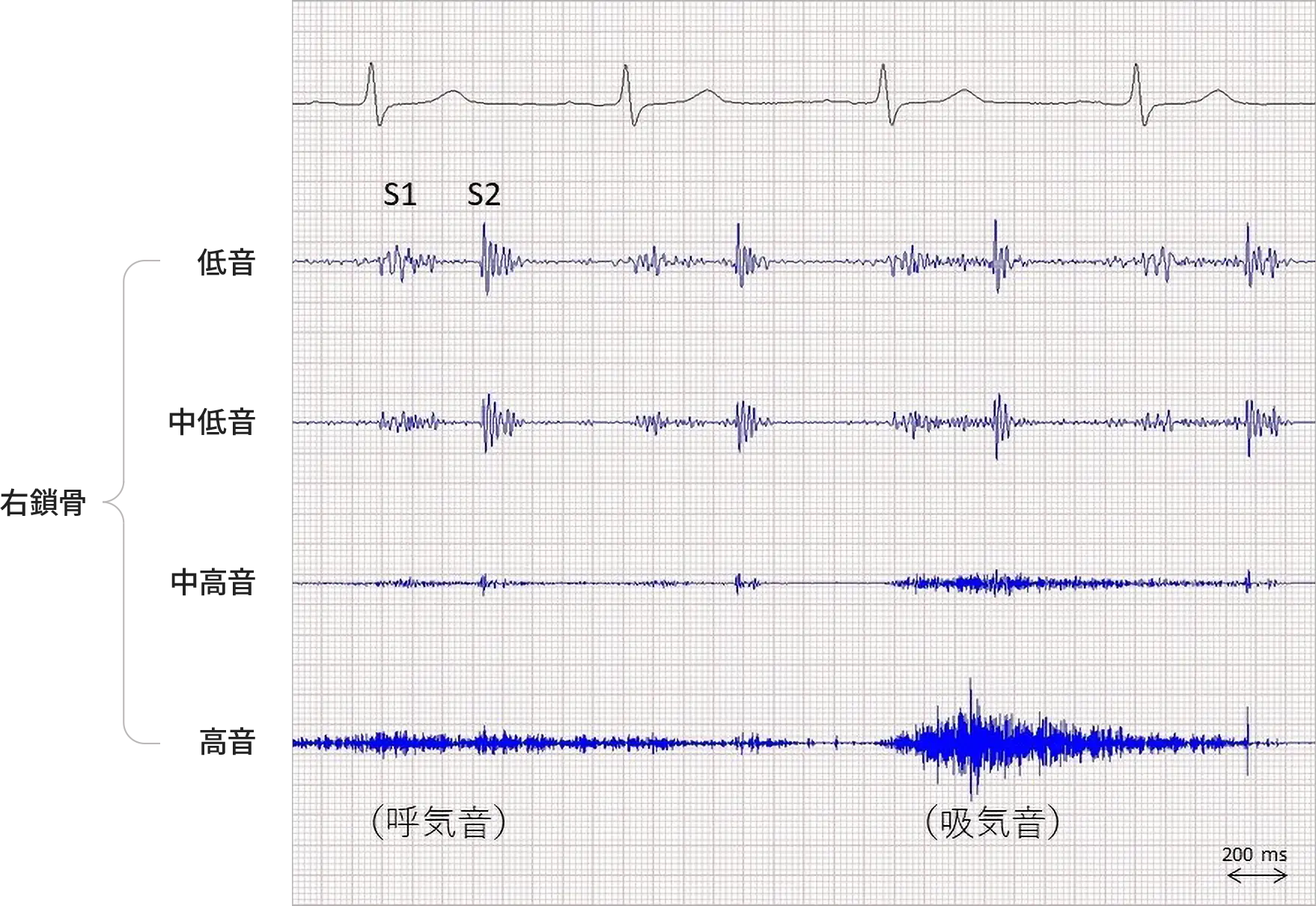Select the 低音 channel label
1316x906 pixels.
(x=227, y=263)
